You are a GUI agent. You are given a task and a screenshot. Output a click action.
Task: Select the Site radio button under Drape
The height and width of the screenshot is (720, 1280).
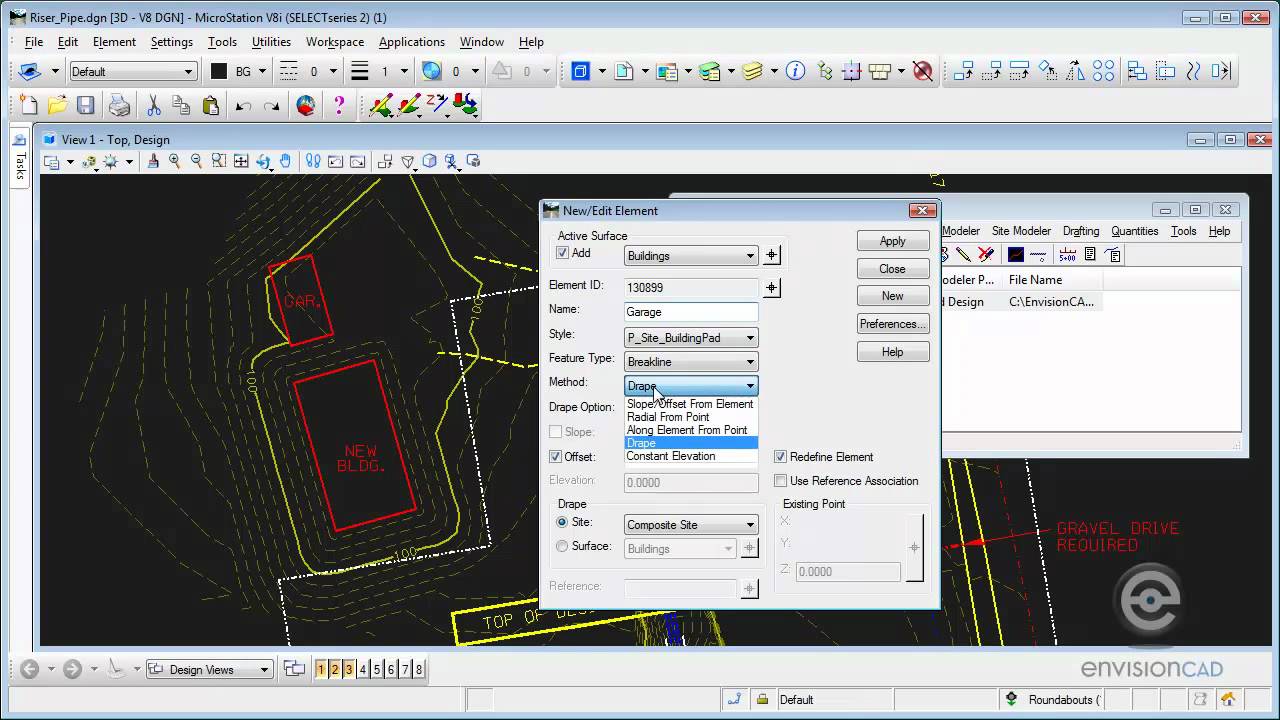pos(562,522)
